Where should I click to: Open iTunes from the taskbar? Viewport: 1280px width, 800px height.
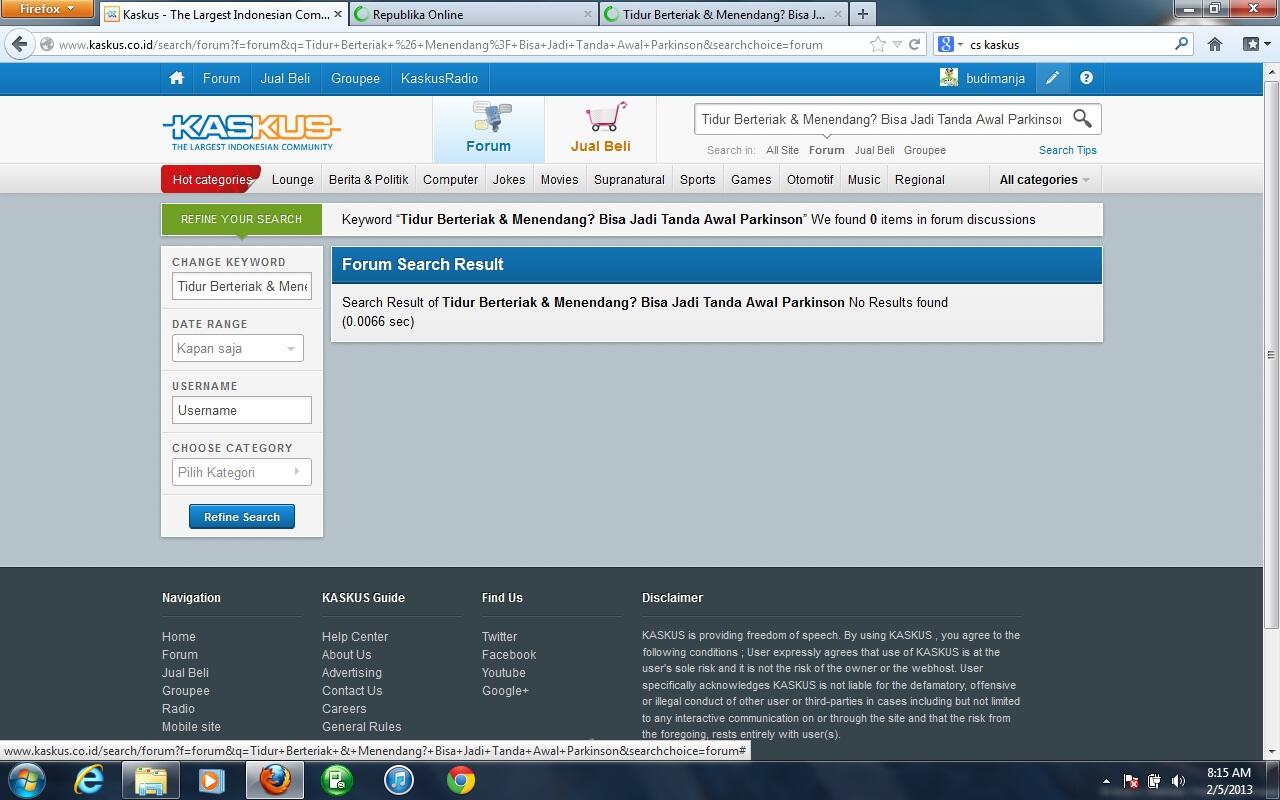pyautogui.click(x=399, y=780)
